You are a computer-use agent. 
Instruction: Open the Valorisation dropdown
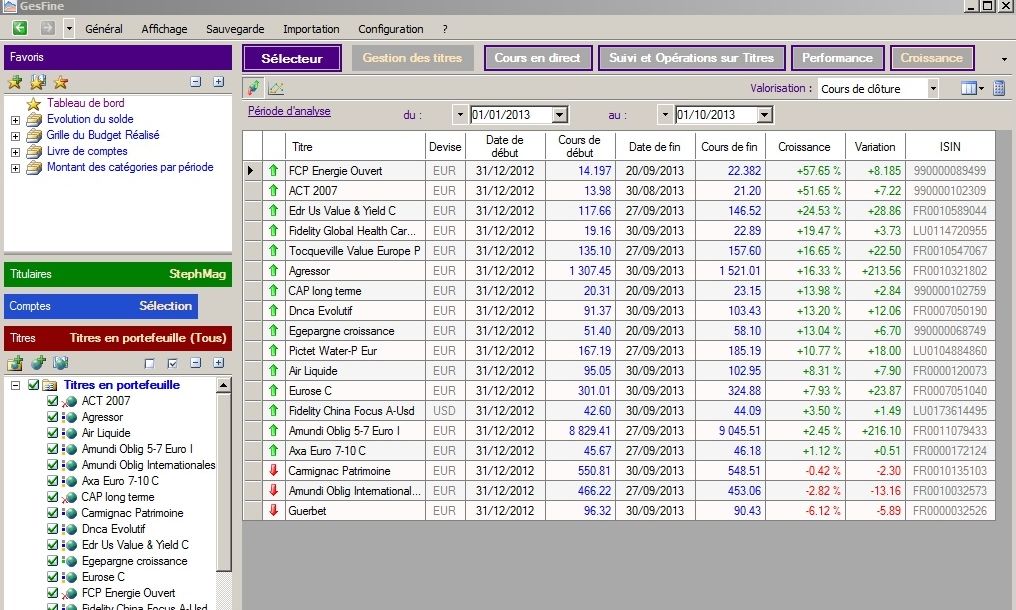932,89
